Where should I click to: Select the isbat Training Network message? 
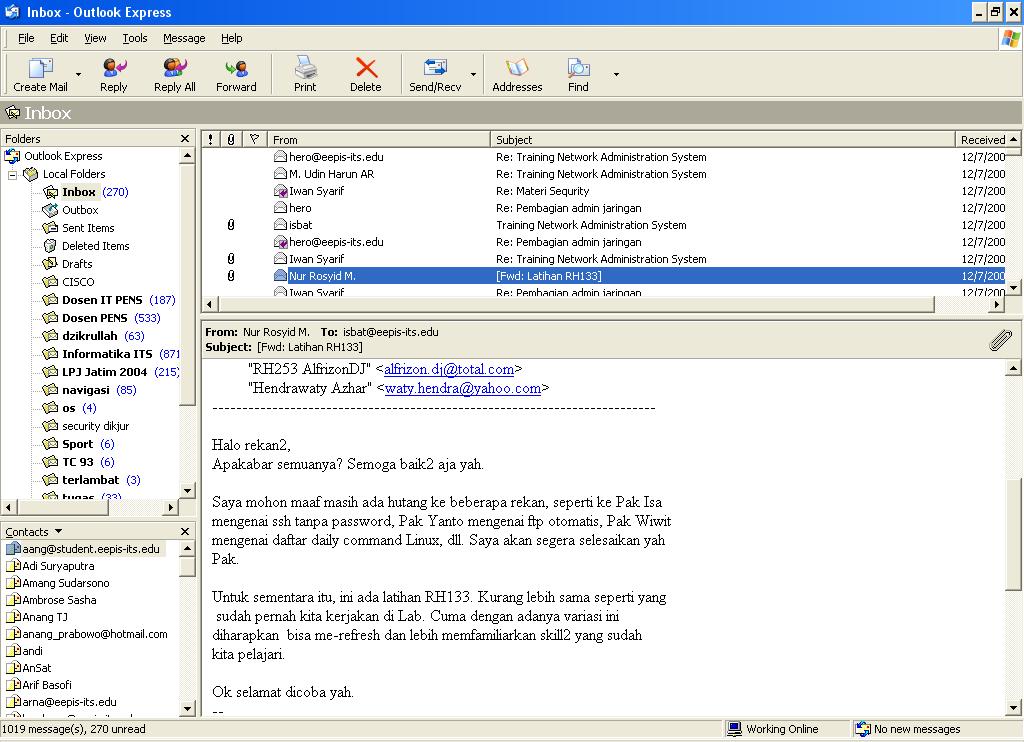point(604,225)
